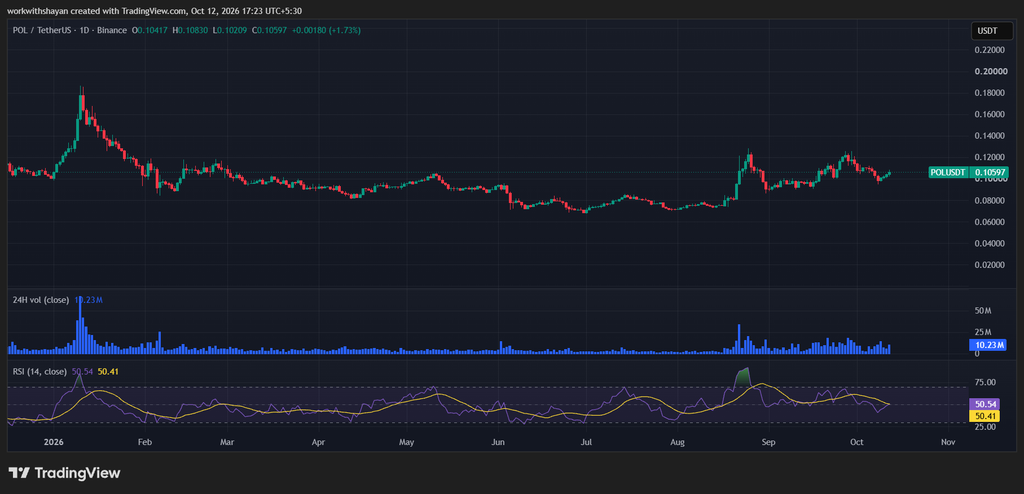Click the 0.20000 price axis label
The width and height of the screenshot is (1024, 494).
point(989,71)
